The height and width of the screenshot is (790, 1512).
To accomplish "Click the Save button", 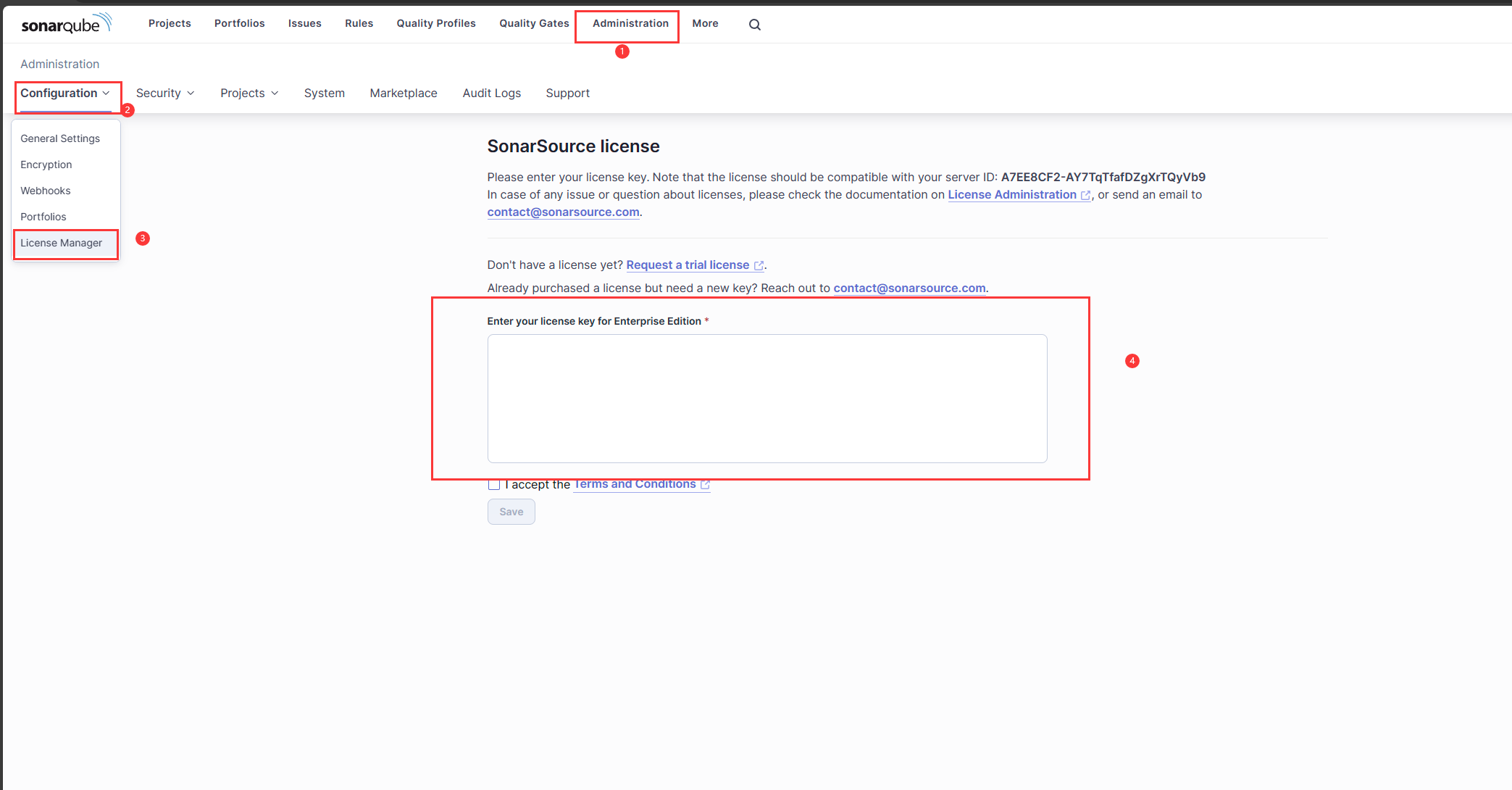I will click(x=511, y=512).
